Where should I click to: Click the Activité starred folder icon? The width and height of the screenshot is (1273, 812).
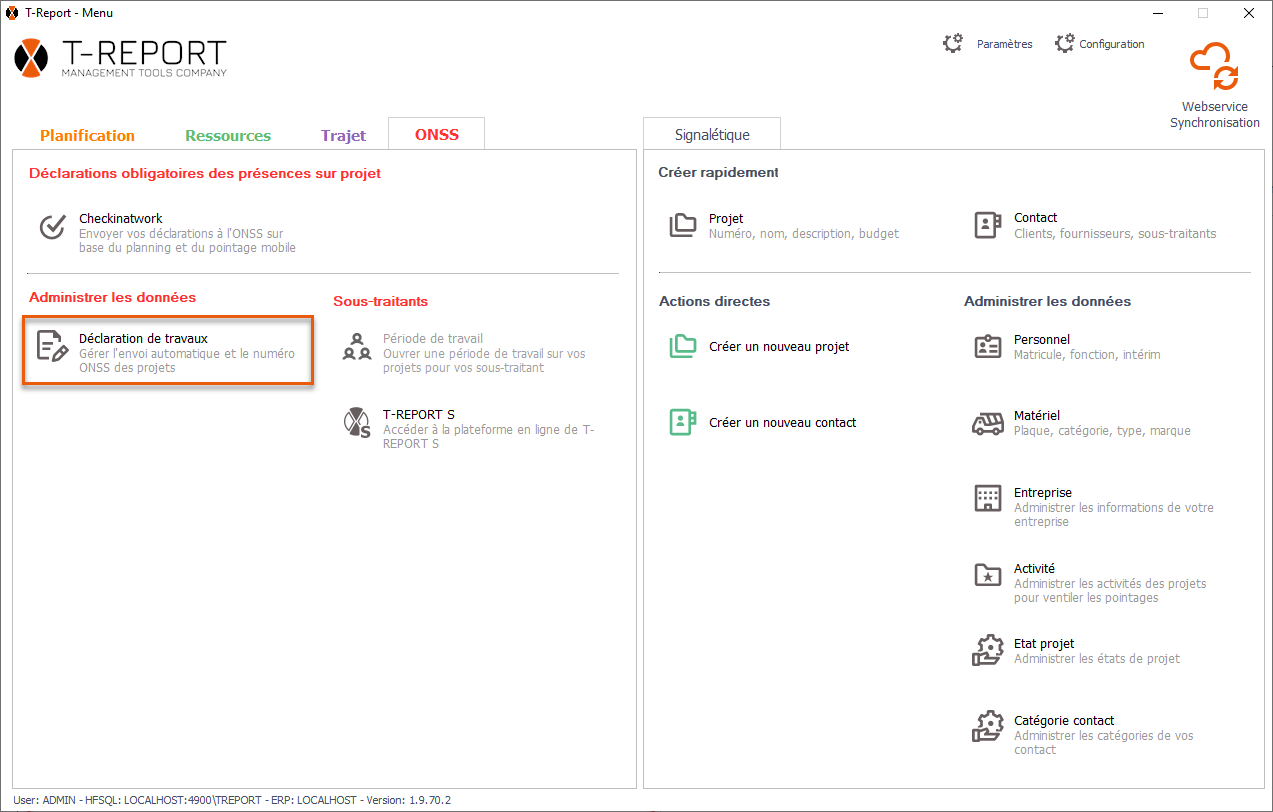pos(988,575)
